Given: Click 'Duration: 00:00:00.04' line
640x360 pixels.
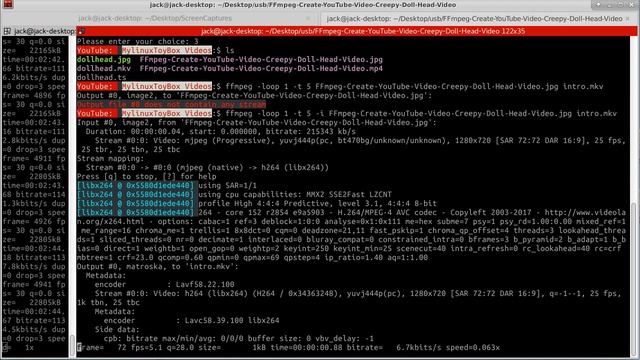Looking at the screenshot, I should 220,132.
